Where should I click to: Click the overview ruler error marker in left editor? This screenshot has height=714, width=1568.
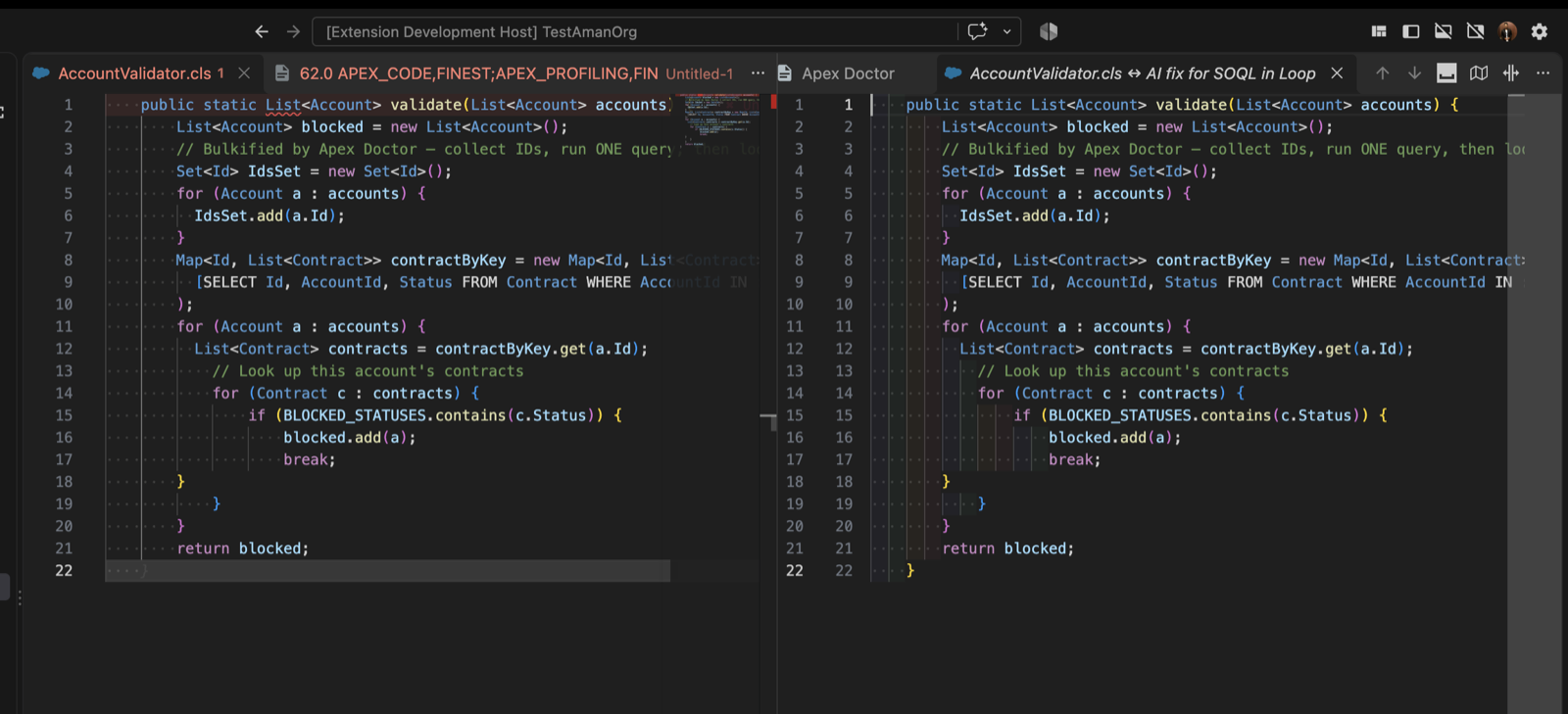click(x=774, y=101)
